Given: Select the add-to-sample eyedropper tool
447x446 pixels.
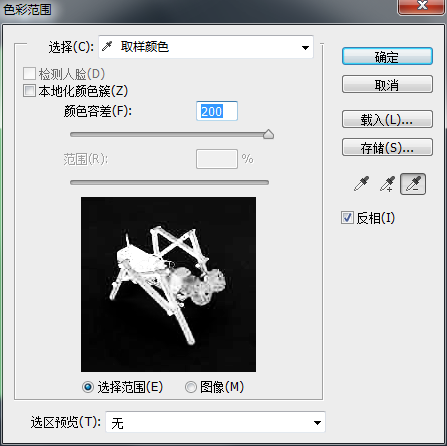Looking at the screenshot, I should click(x=387, y=184).
